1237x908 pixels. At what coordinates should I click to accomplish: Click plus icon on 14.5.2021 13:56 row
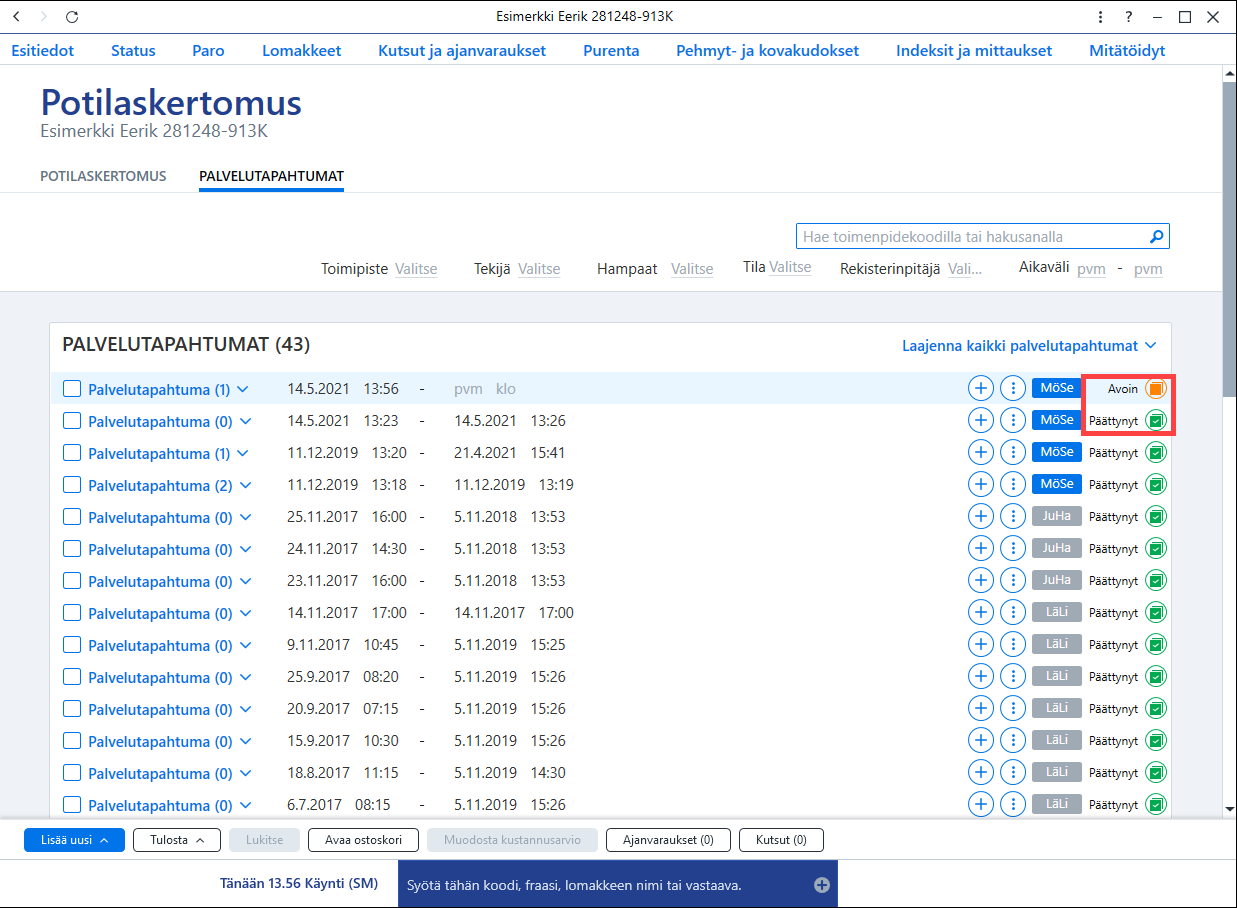pyautogui.click(x=981, y=388)
